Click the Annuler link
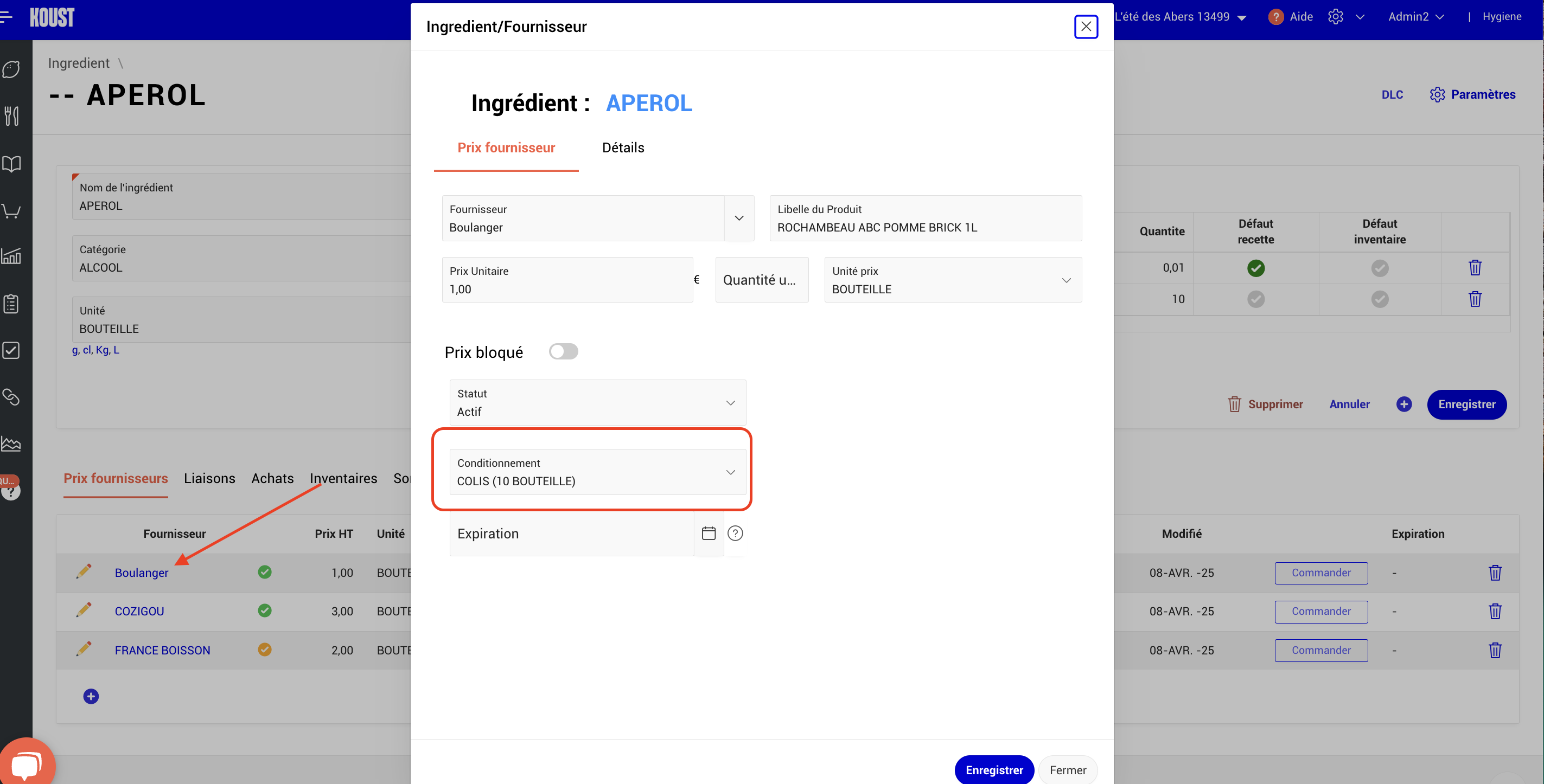This screenshot has height=784, width=1544. point(1349,404)
